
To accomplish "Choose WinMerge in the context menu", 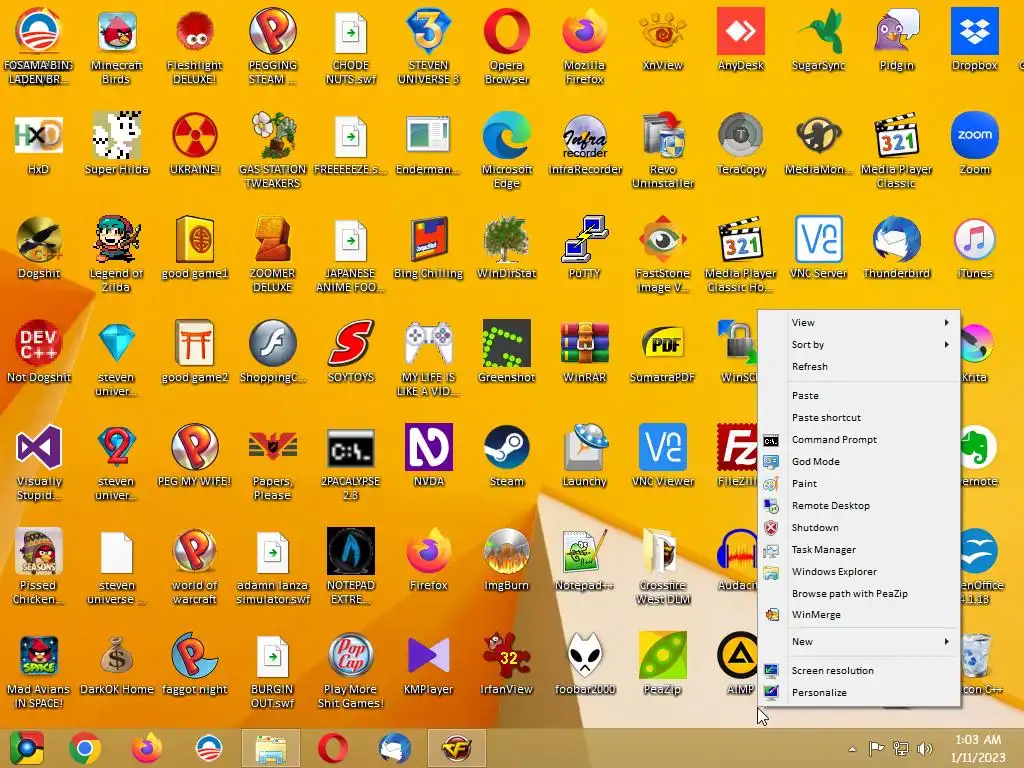I will point(859,615).
